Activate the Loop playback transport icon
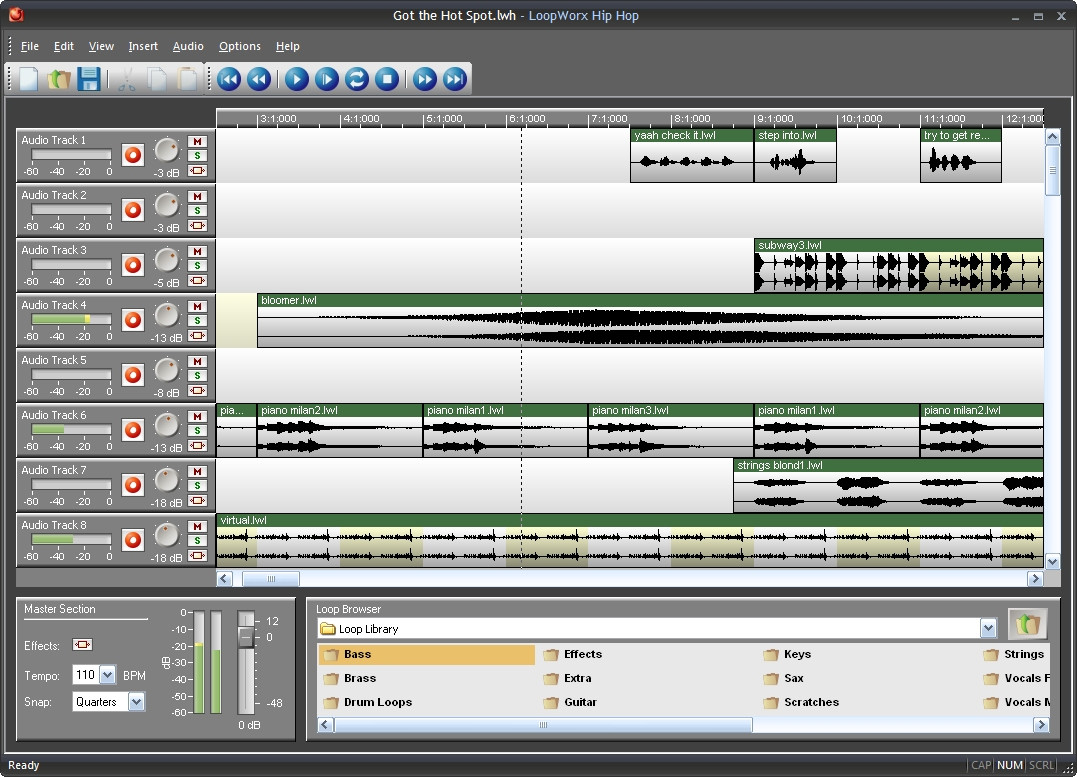The image size is (1077, 777). point(357,79)
